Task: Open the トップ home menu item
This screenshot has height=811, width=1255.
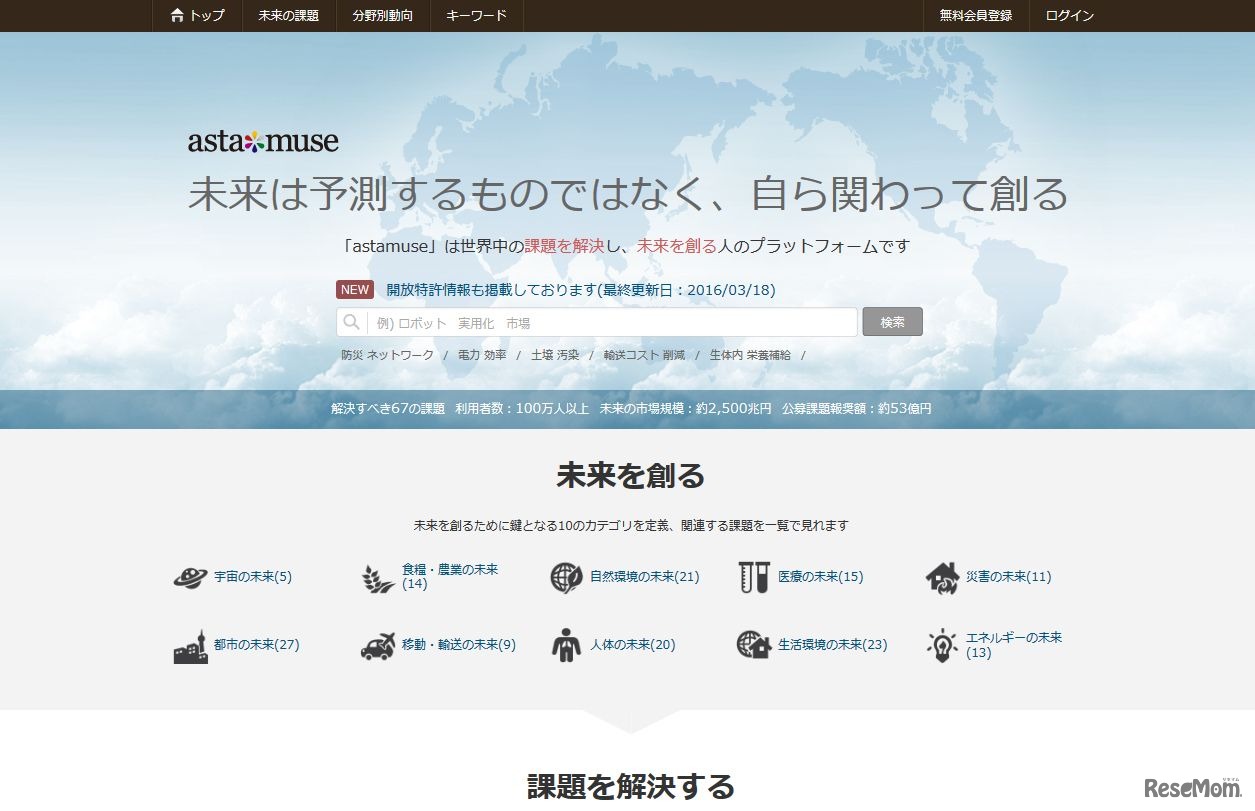Action: click(x=197, y=16)
